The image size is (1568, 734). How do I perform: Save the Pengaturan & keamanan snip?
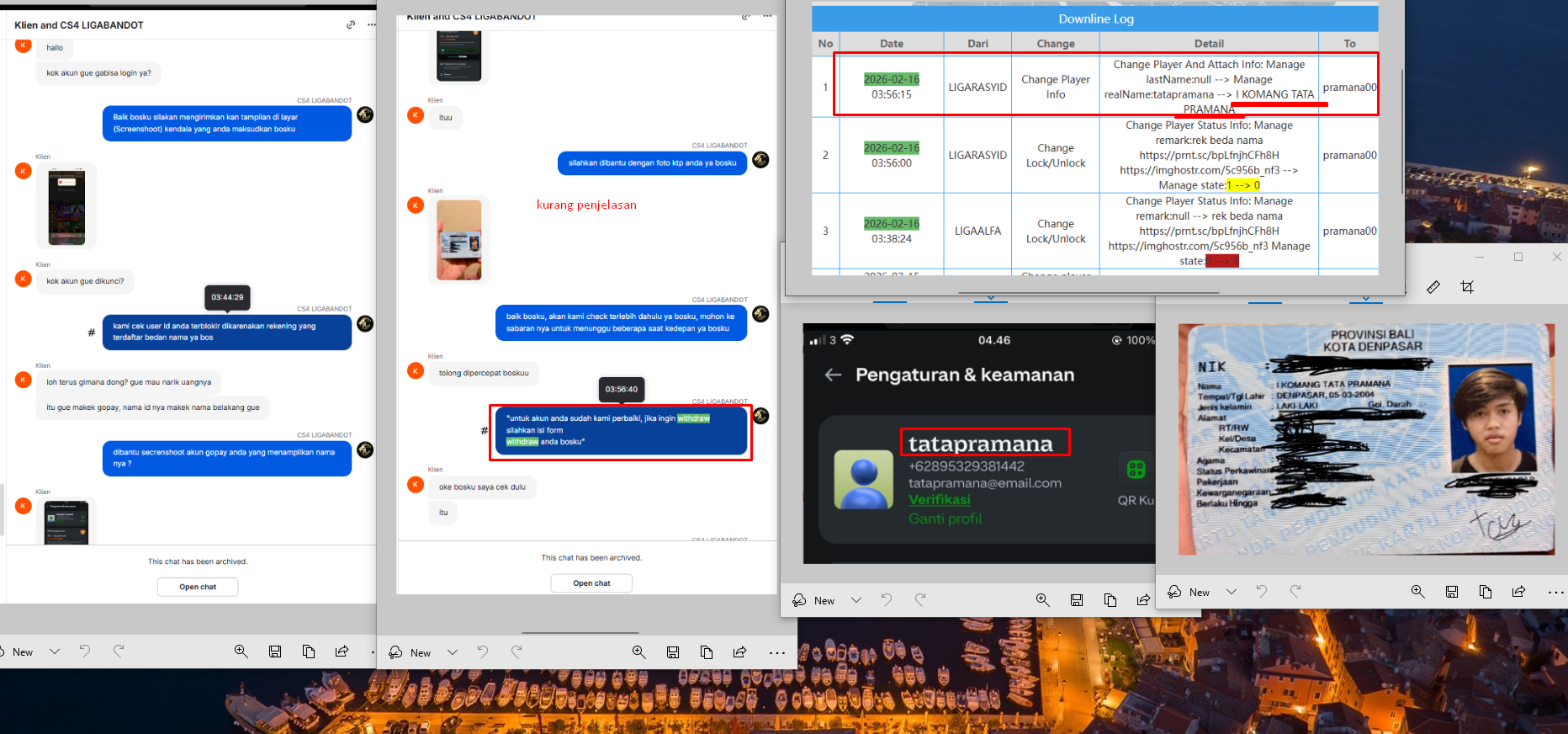click(x=1077, y=600)
